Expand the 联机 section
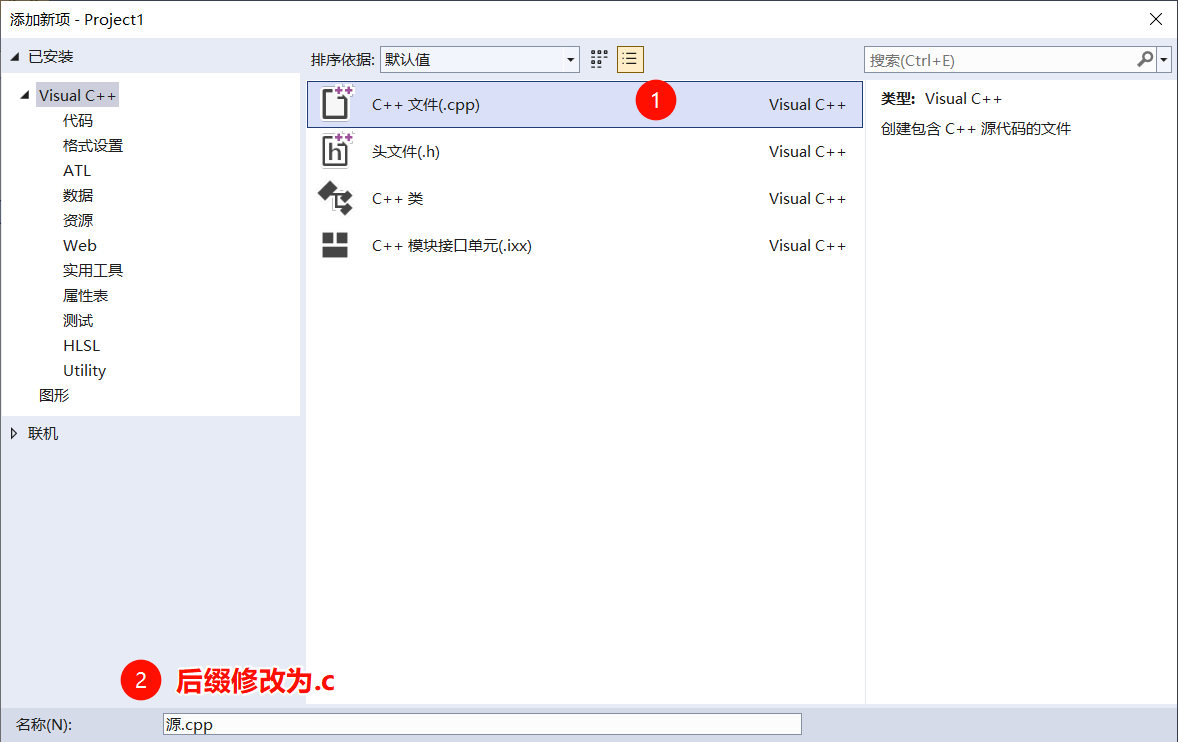This screenshot has height=742, width=1178. pyautogui.click(x=14, y=433)
